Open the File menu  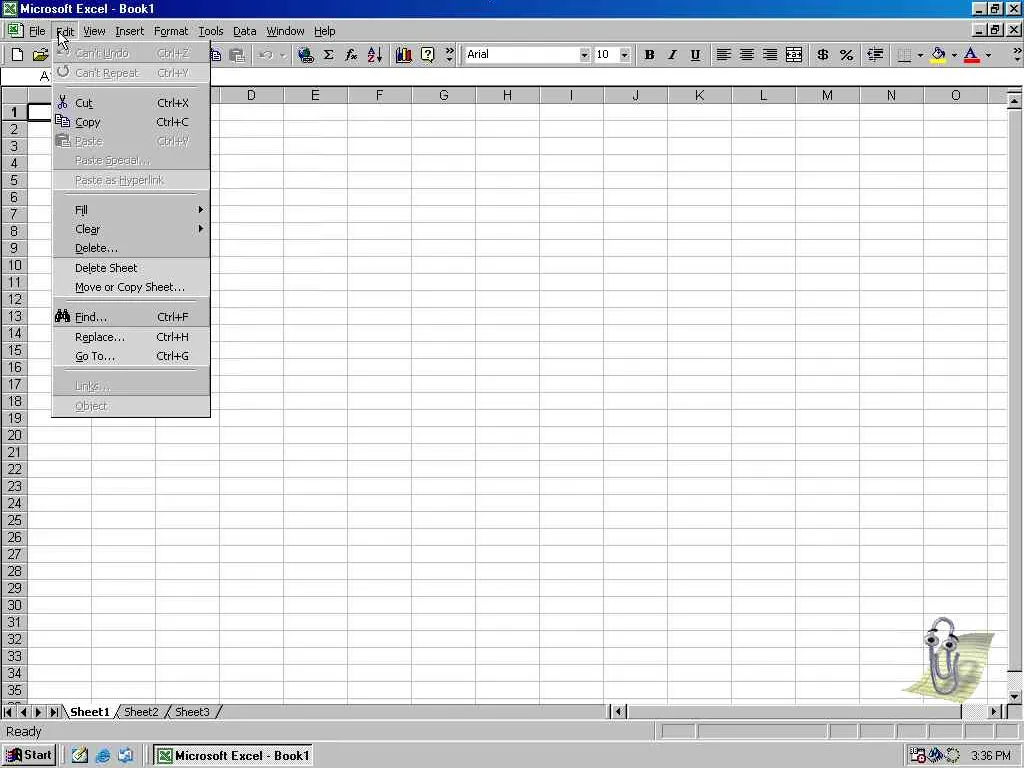click(37, 31)
